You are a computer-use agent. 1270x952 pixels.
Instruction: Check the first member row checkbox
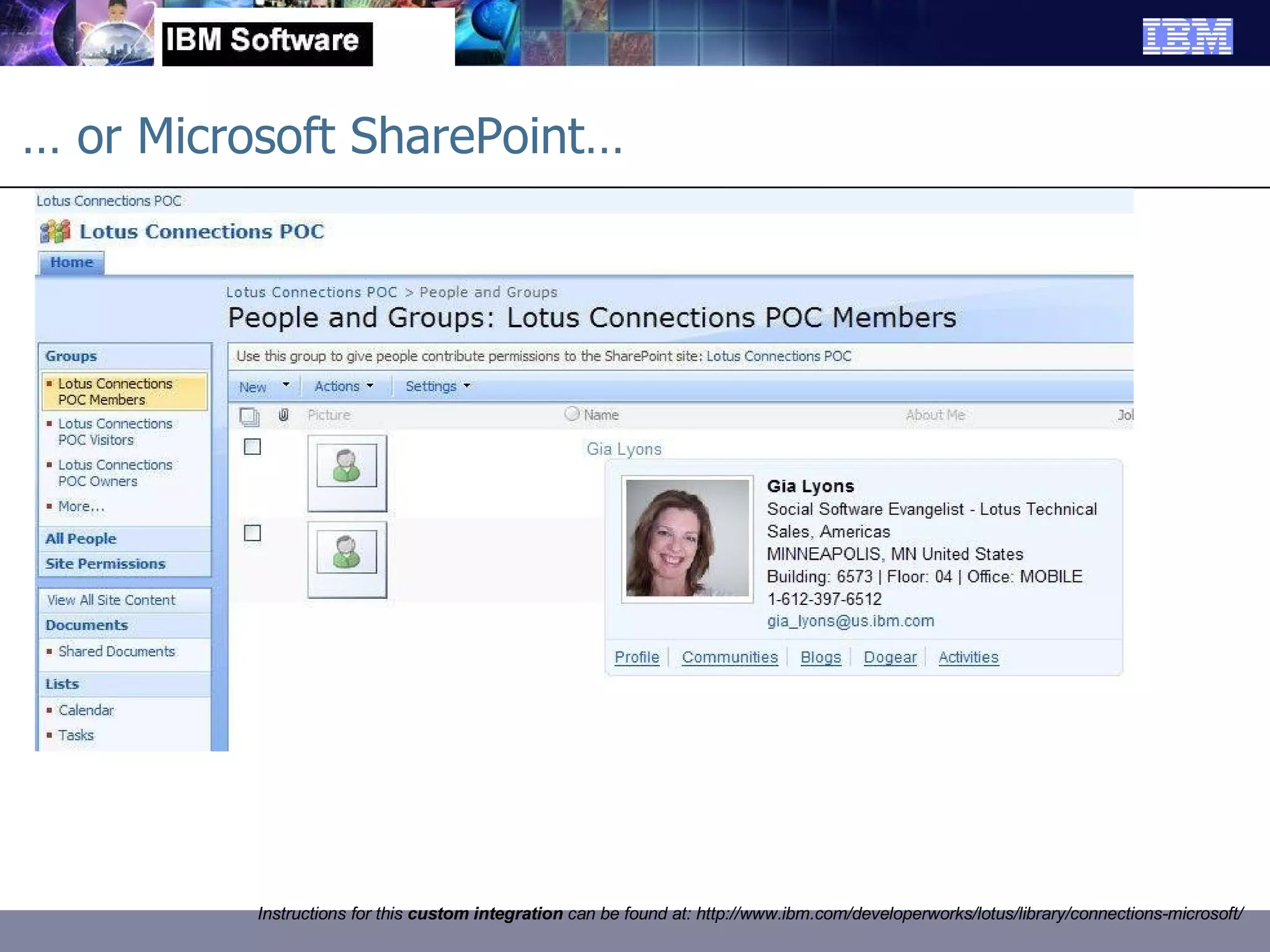(x=252, y=447)
